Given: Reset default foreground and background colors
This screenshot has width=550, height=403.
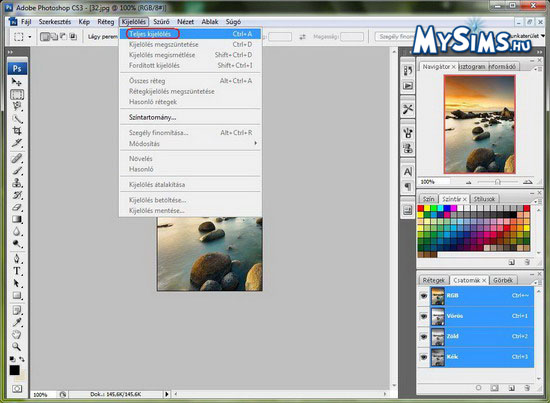Looking at the screenshot, I should pos(13,359).
